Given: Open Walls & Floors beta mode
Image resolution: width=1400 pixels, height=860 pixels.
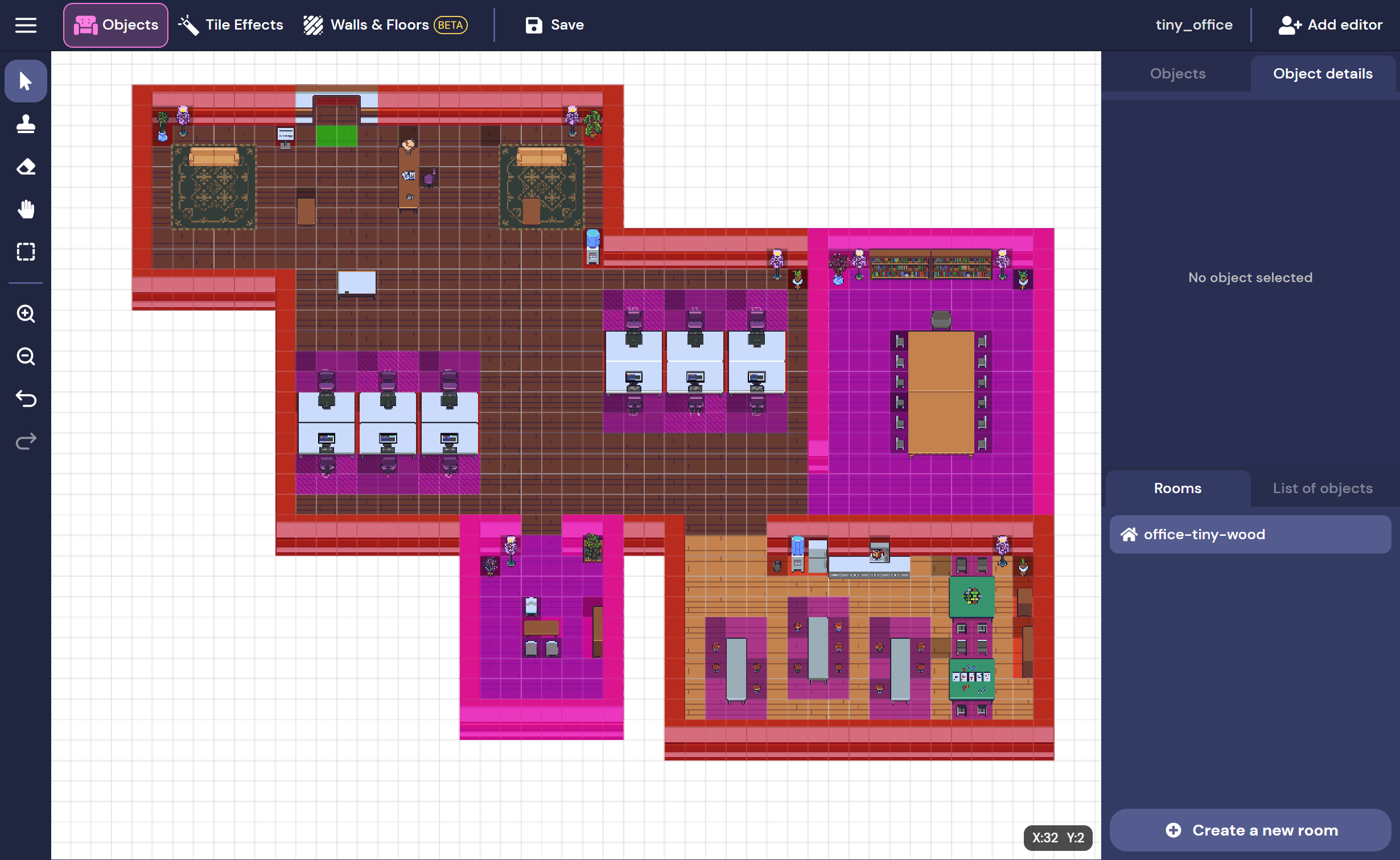Looking at the screenshot, I should [385, 25].
